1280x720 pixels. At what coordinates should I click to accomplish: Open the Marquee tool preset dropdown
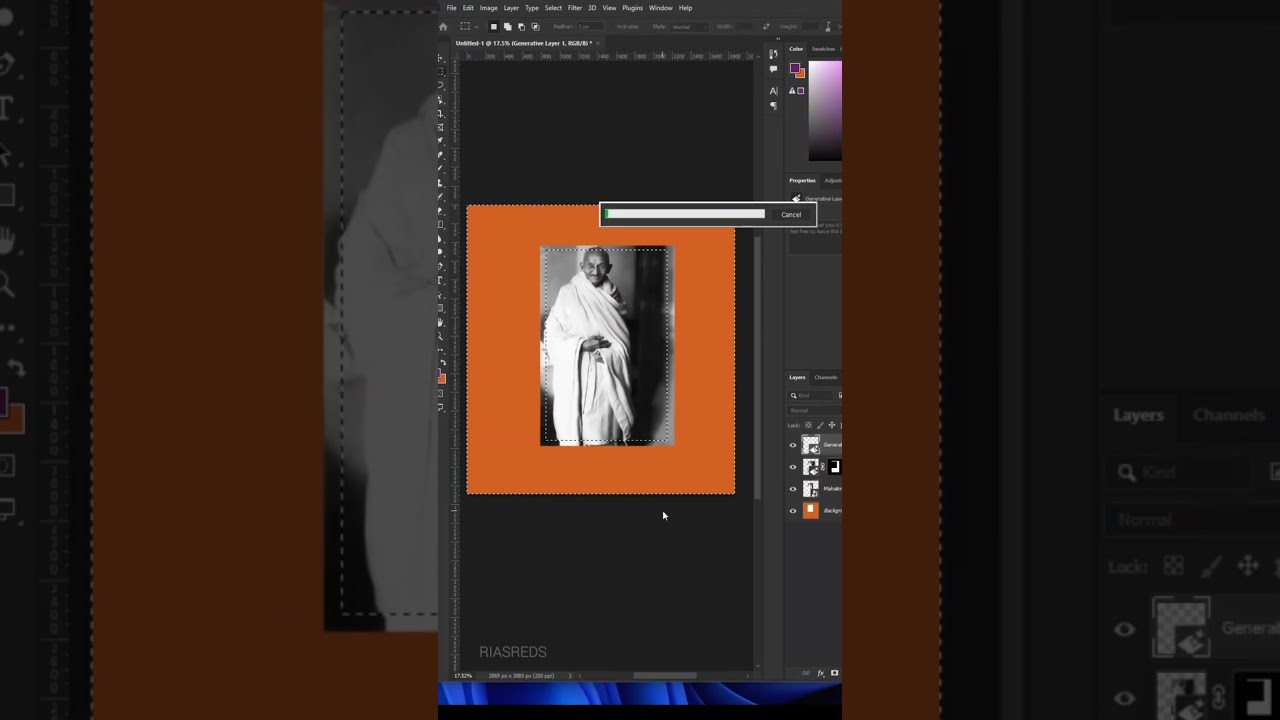coord(477,27)
